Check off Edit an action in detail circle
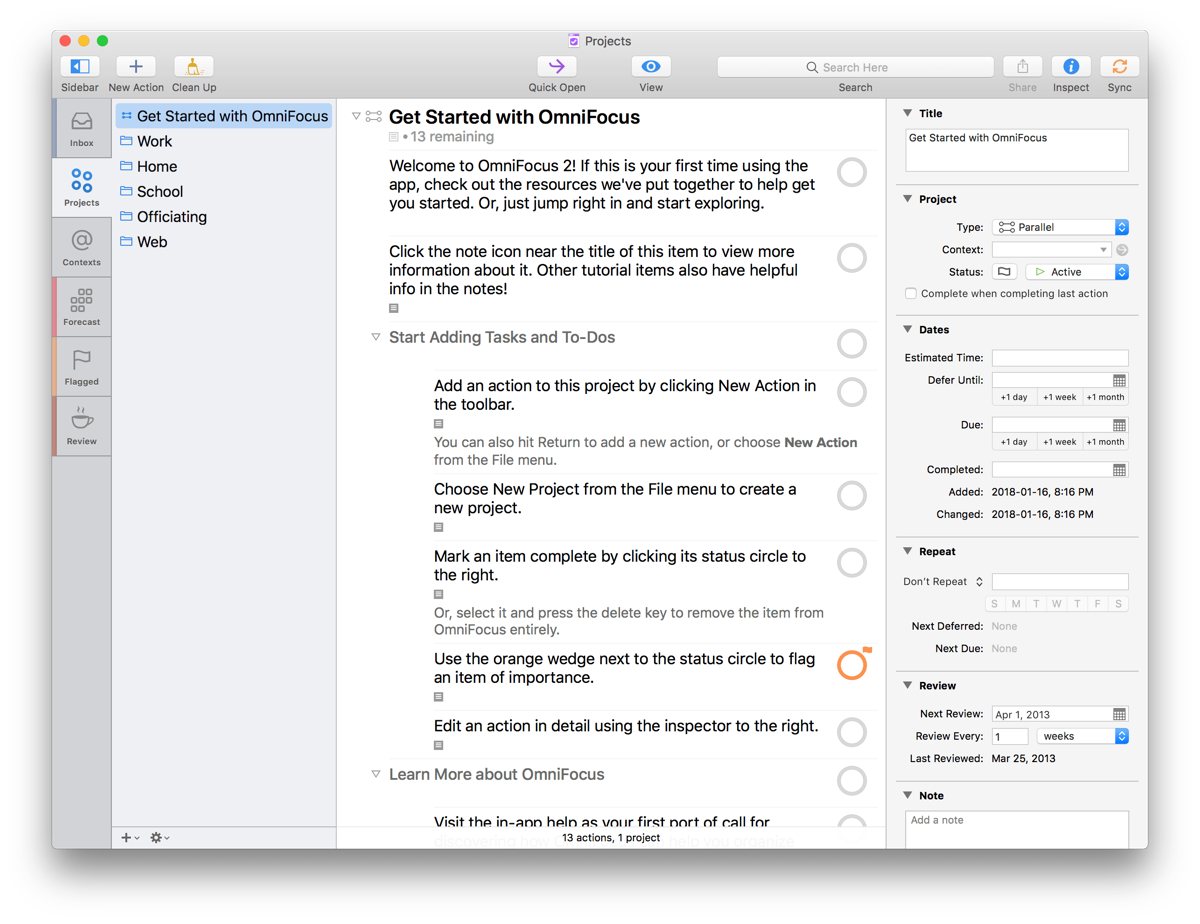The image size is (1200, 924). click(852, 732)
